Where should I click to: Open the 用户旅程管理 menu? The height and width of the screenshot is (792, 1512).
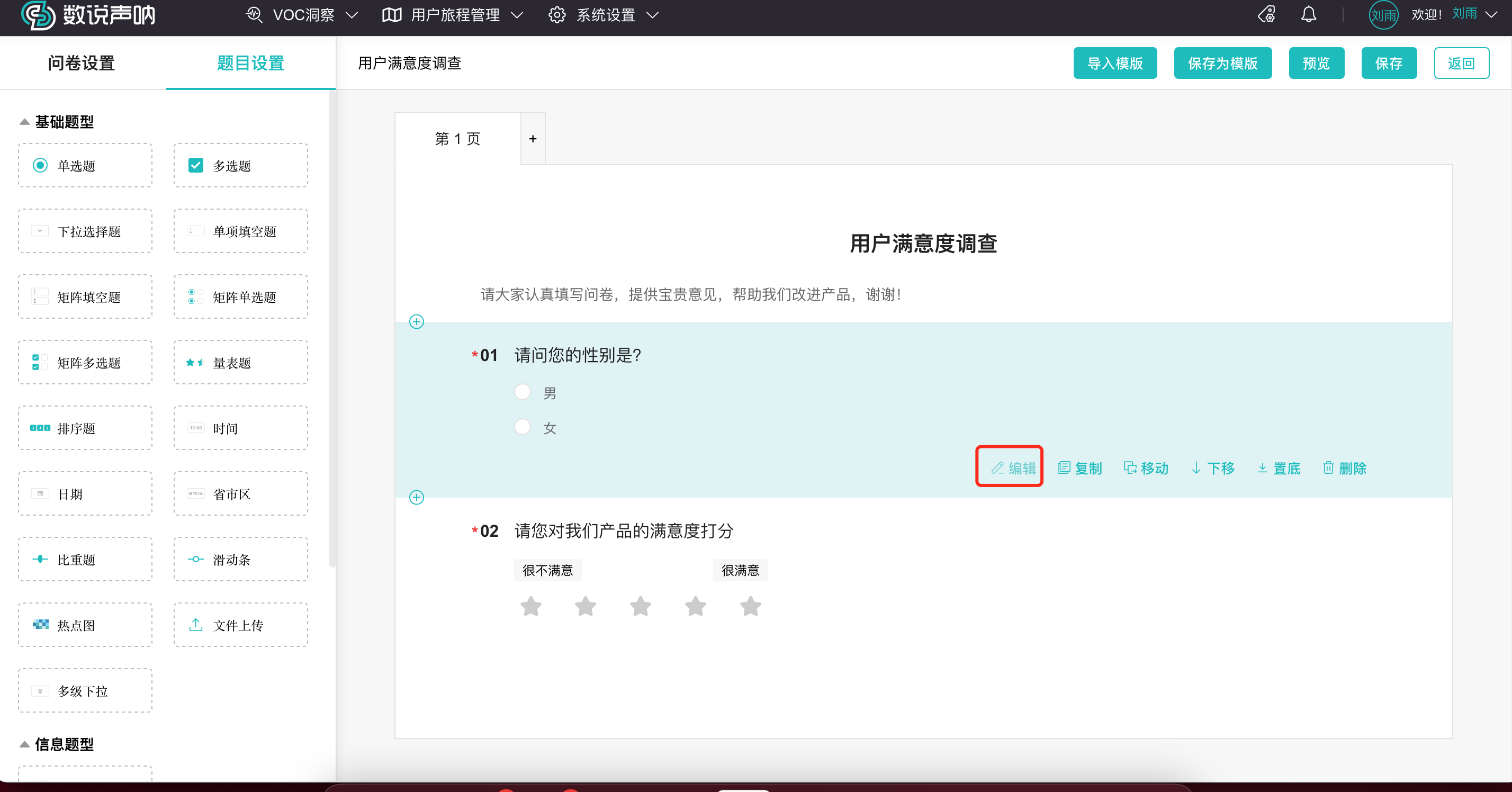(x=453, y=15)
